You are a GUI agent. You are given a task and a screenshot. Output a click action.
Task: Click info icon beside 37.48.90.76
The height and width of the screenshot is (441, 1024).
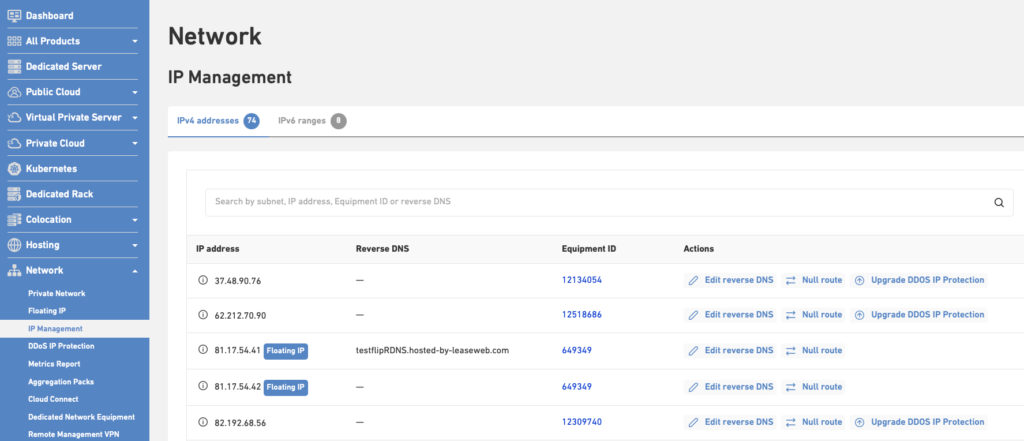coord(204,281)
